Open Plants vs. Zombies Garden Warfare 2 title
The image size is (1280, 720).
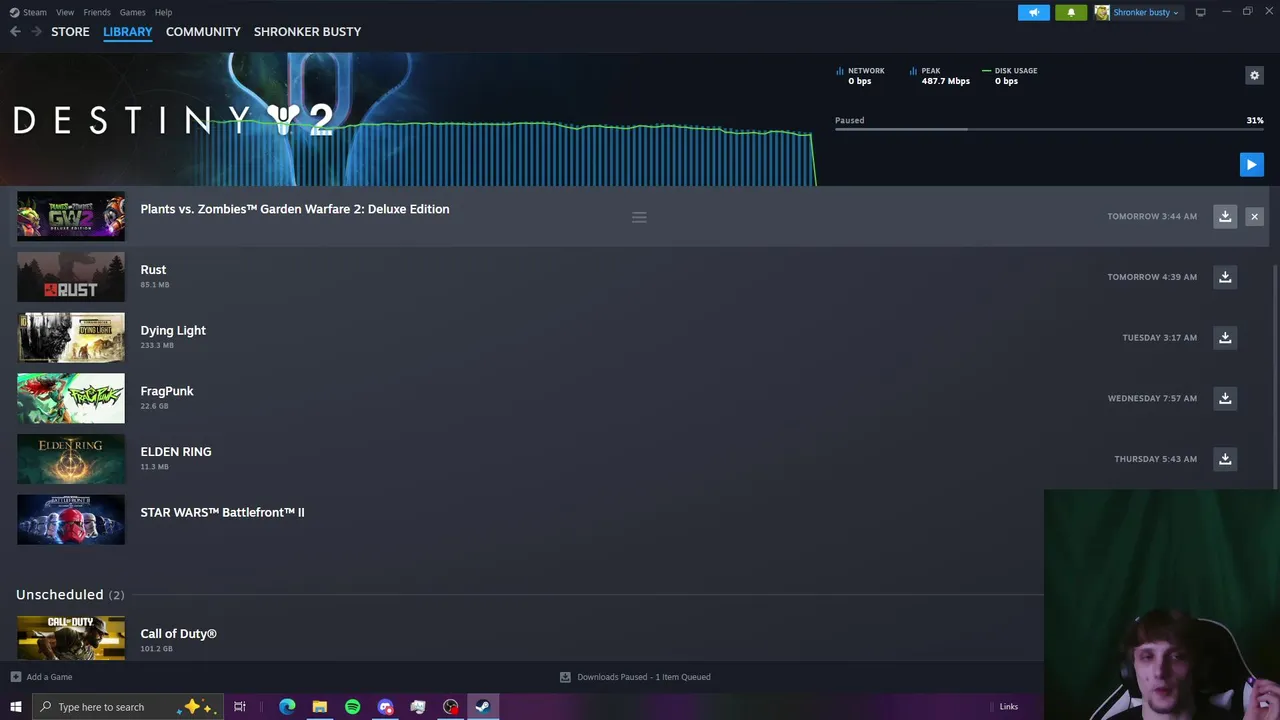pyautogui.click(x=295, y=209)
